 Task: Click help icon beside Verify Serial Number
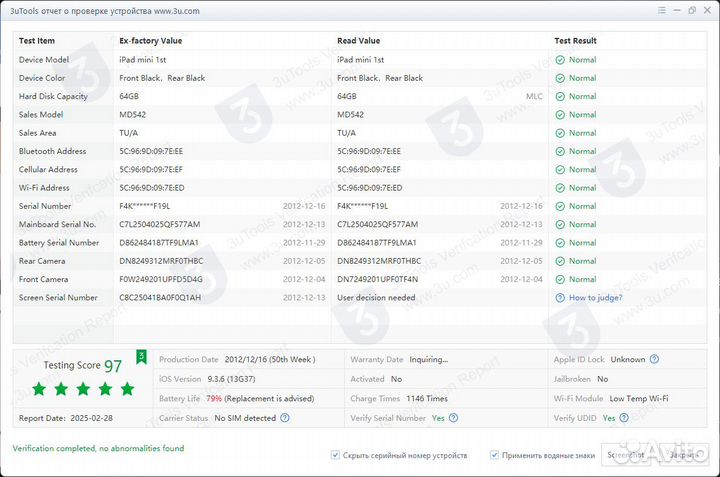455,418
